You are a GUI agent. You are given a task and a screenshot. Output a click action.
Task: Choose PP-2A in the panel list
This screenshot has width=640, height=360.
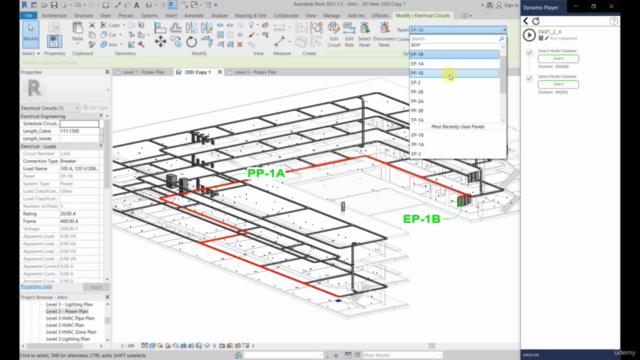(x=454, y=101)
